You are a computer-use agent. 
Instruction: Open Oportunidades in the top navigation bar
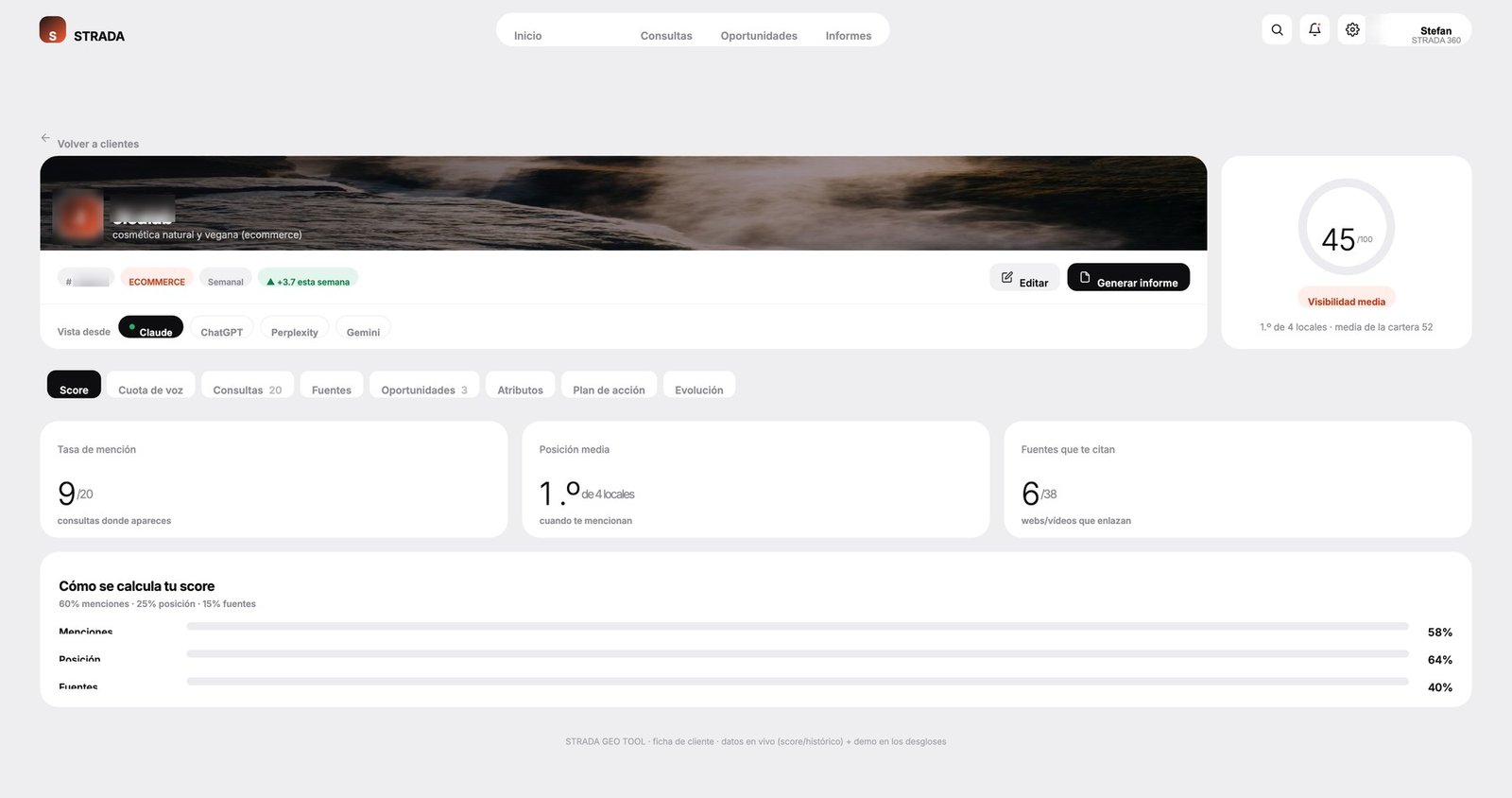759,36
